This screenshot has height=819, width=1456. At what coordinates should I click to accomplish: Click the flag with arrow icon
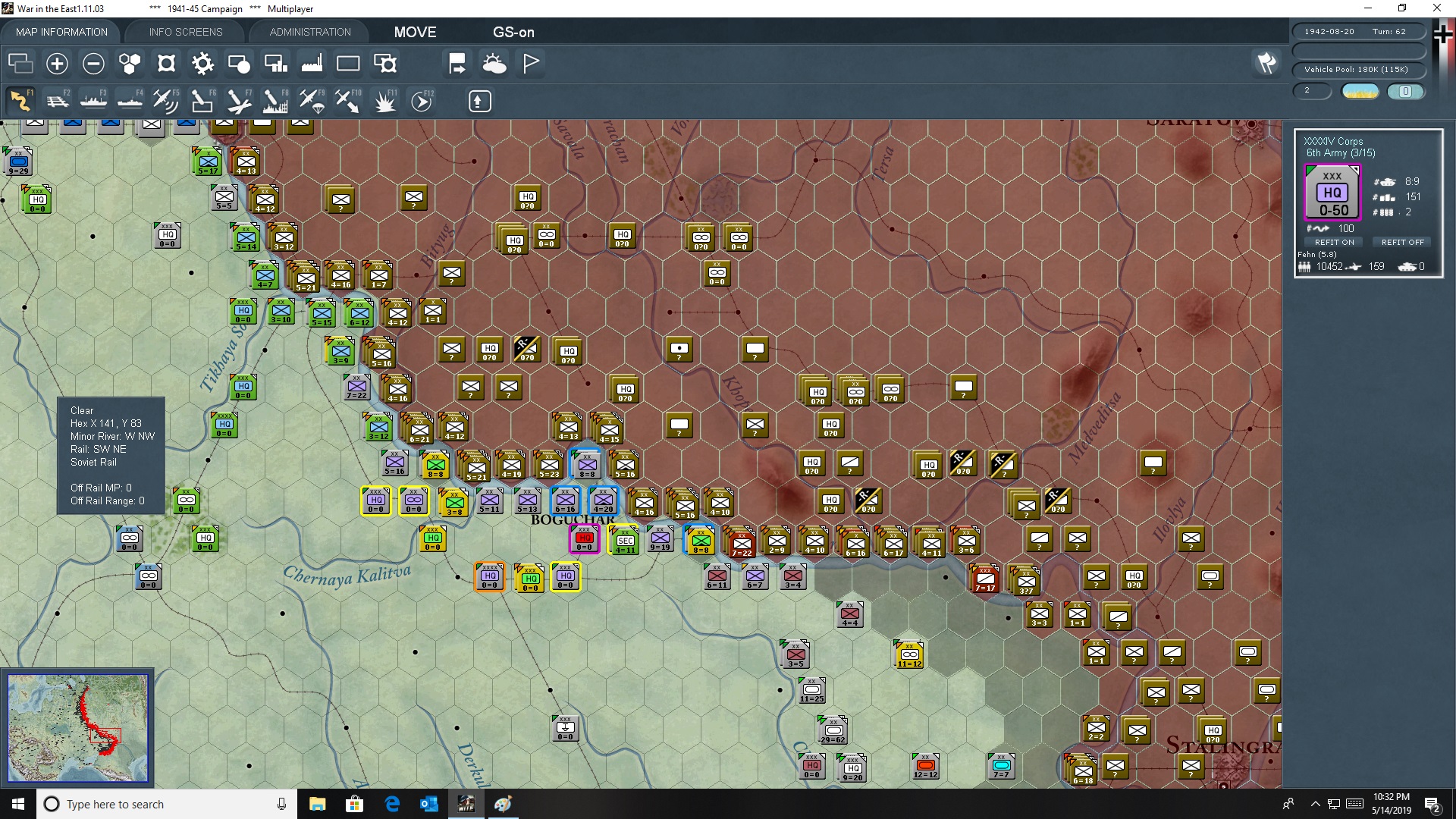(x=457, y=64)
